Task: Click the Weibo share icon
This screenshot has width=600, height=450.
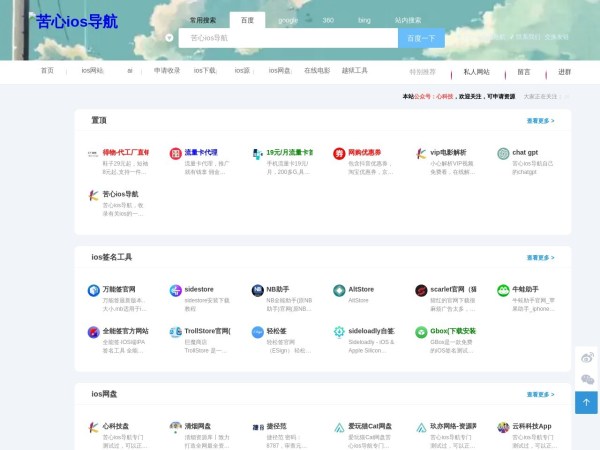Action: click(x=587, y=358)
